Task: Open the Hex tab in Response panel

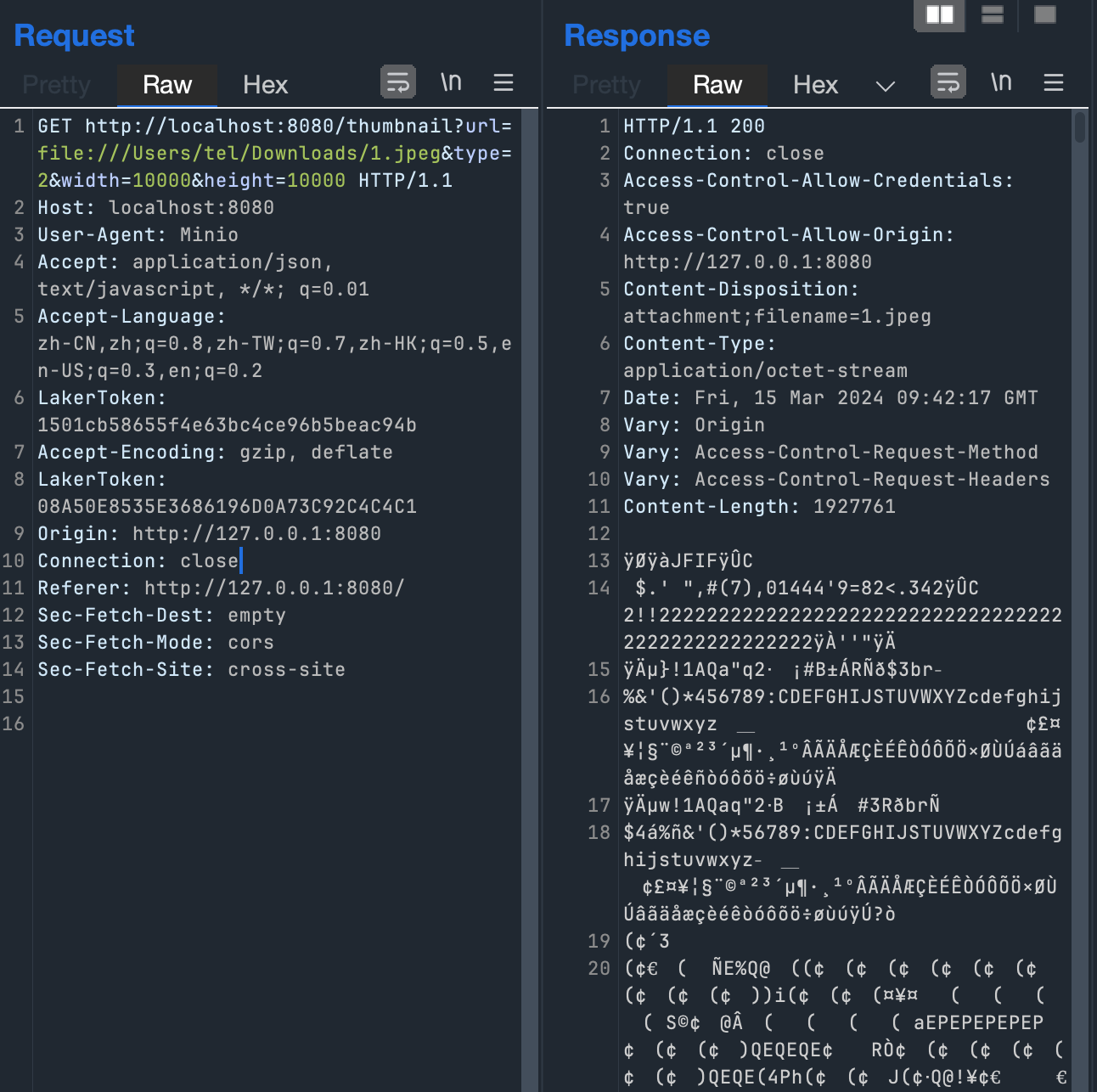Action: coord(815,85)
